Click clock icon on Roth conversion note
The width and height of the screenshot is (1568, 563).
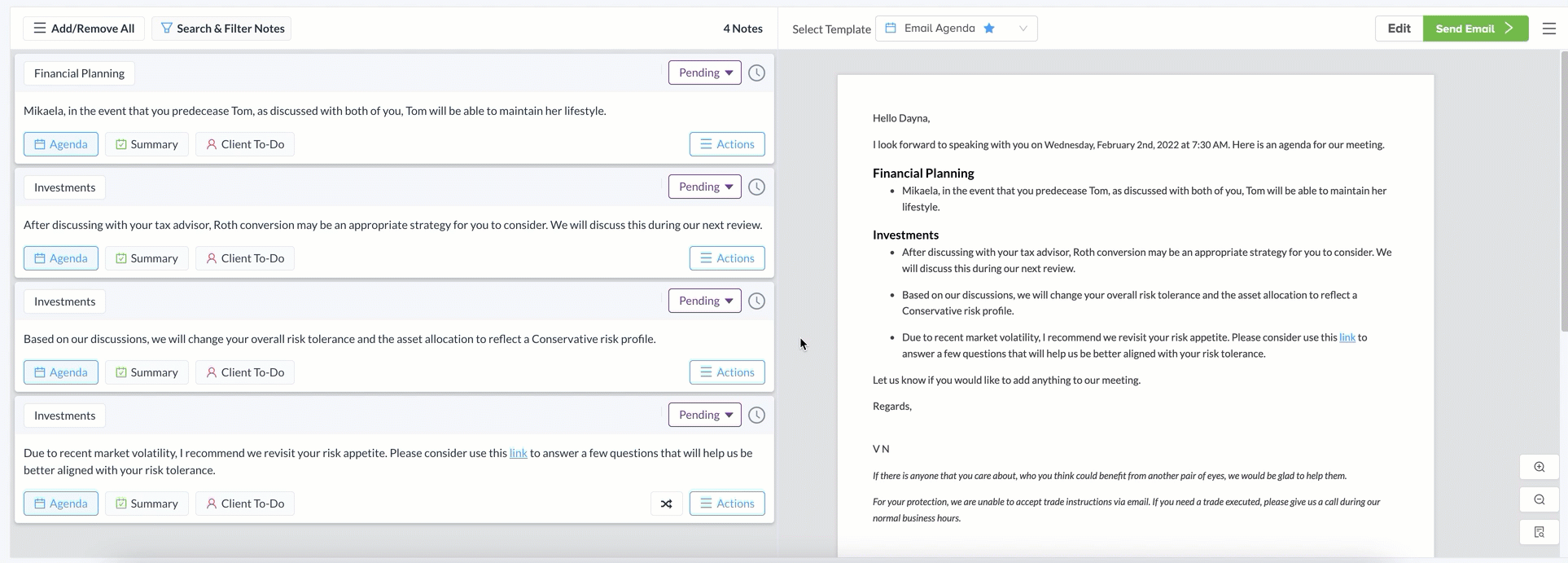point(756,187)
